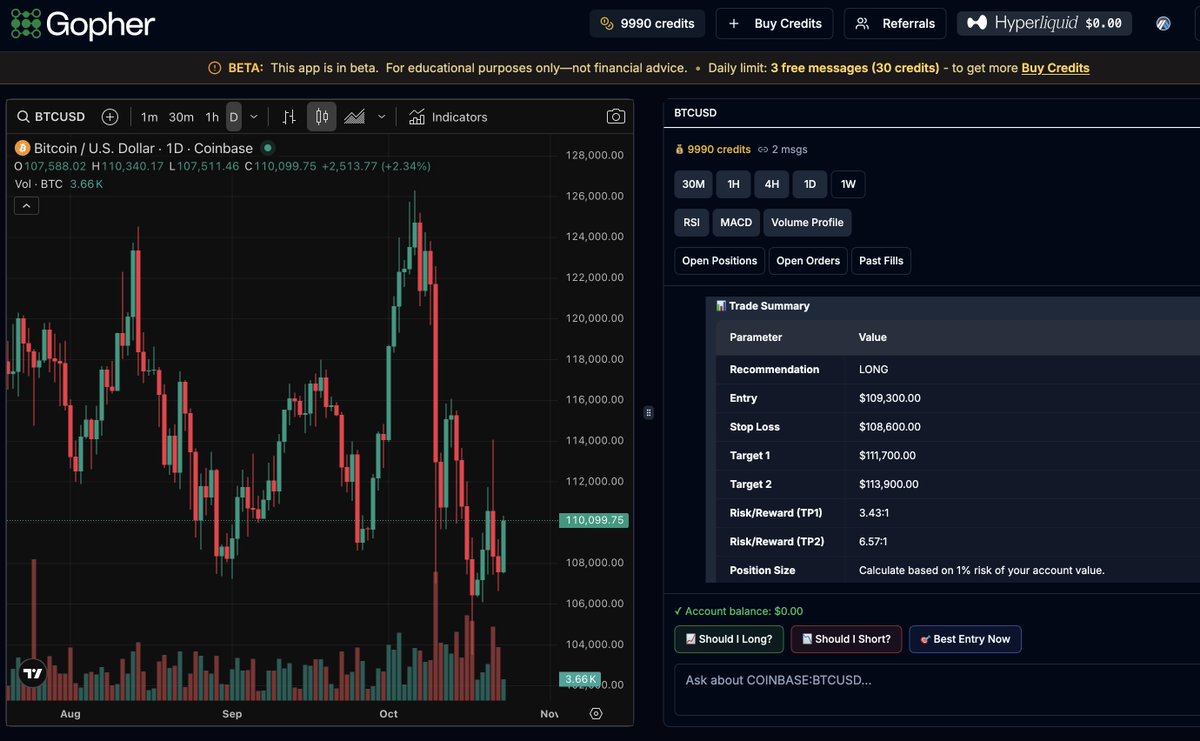Click the 2 msgs counter
The image size is (1200, 741).
coord(783,149)
